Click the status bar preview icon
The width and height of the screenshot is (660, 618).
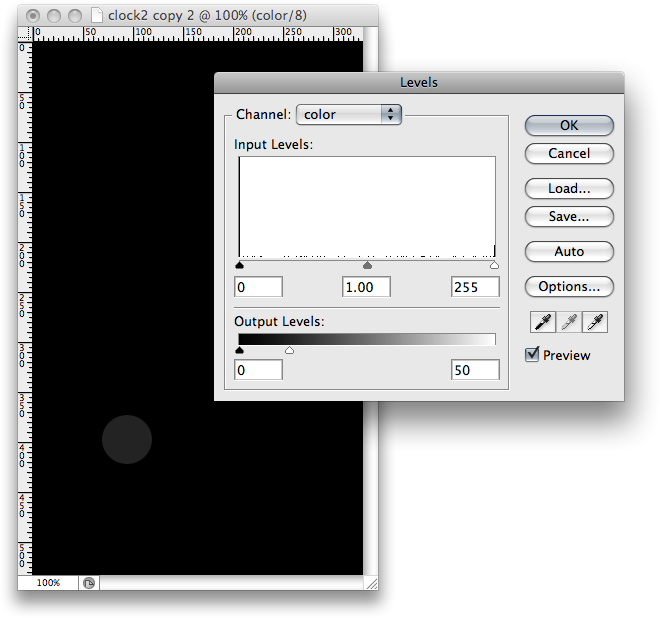[89, 583]
